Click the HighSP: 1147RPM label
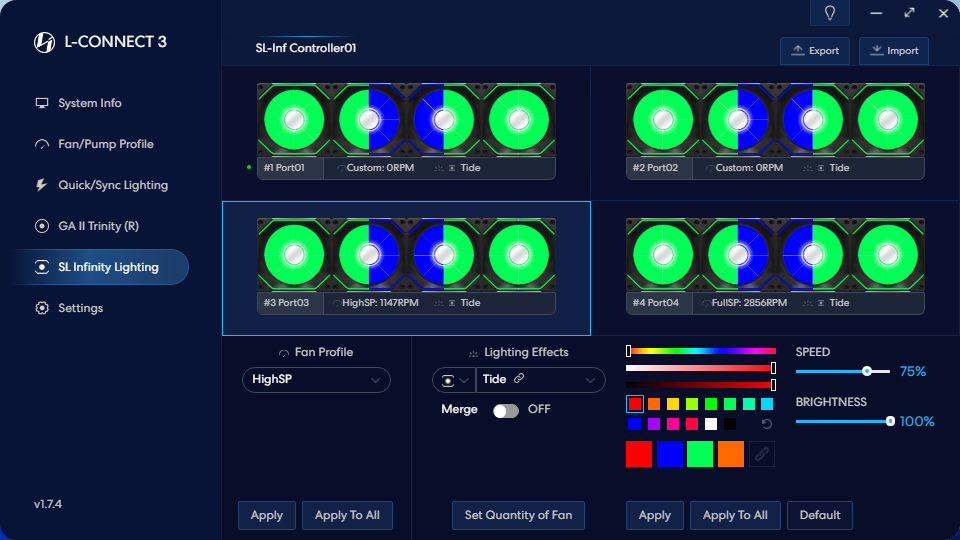The width and height of the screenshot is (960, 540). coord(380,302)
